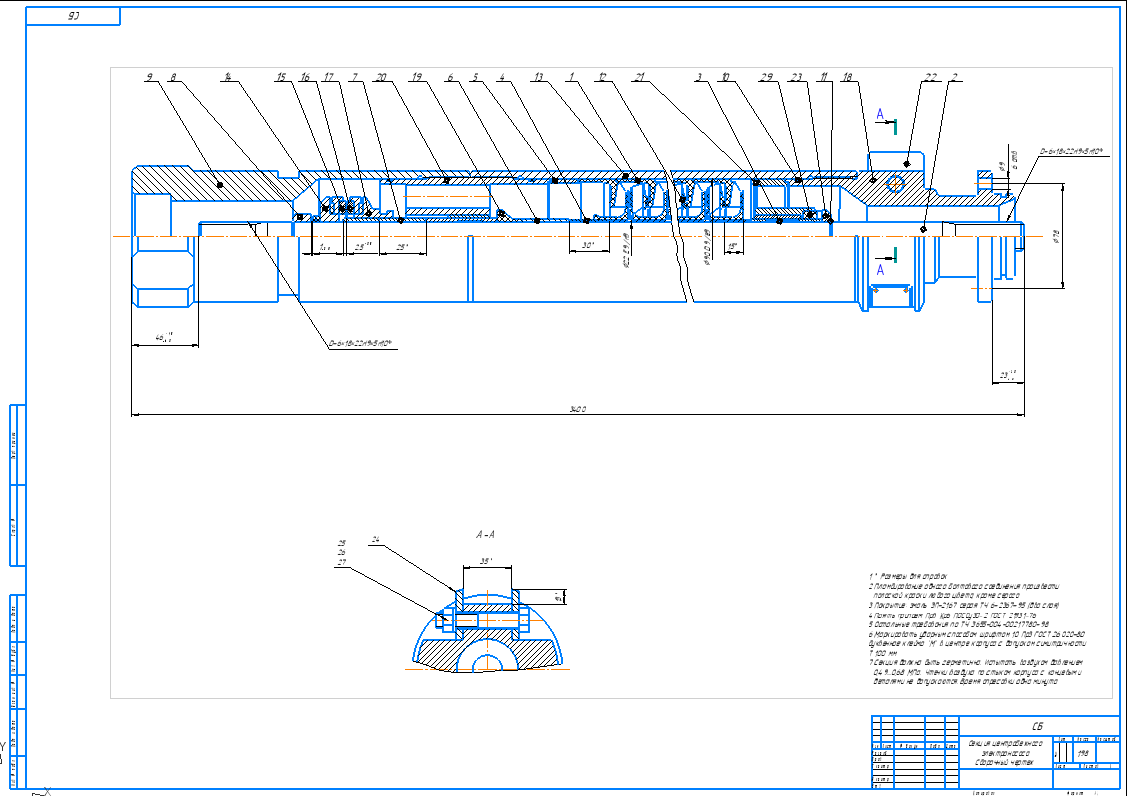Click part callout number 9
This screenshot has height=796, width=1129.
[x=150, y=76]
